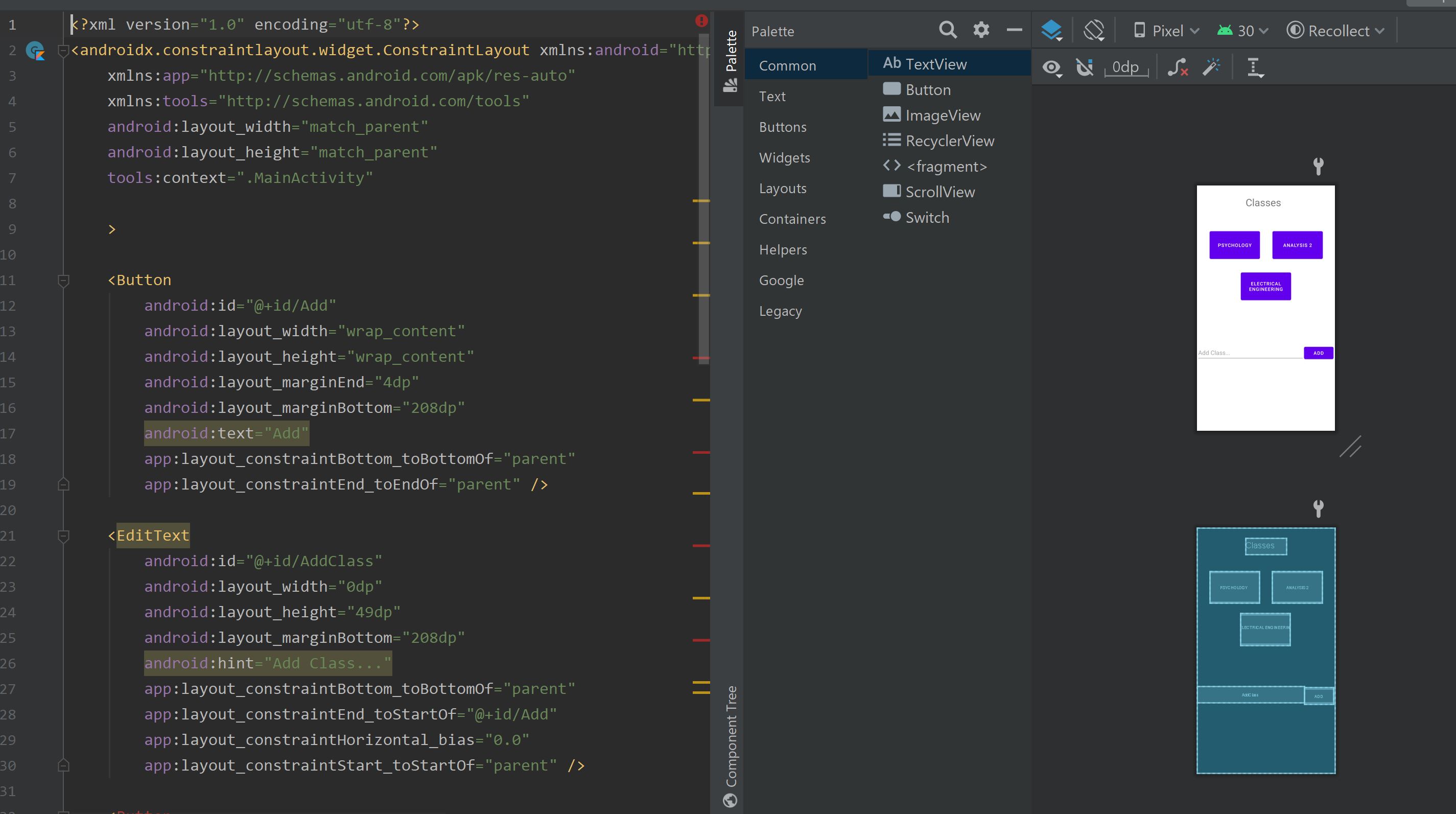Click the guidelines icon
The image size is (1456, 814).
pyautogui.click(x=1255, y=67)
